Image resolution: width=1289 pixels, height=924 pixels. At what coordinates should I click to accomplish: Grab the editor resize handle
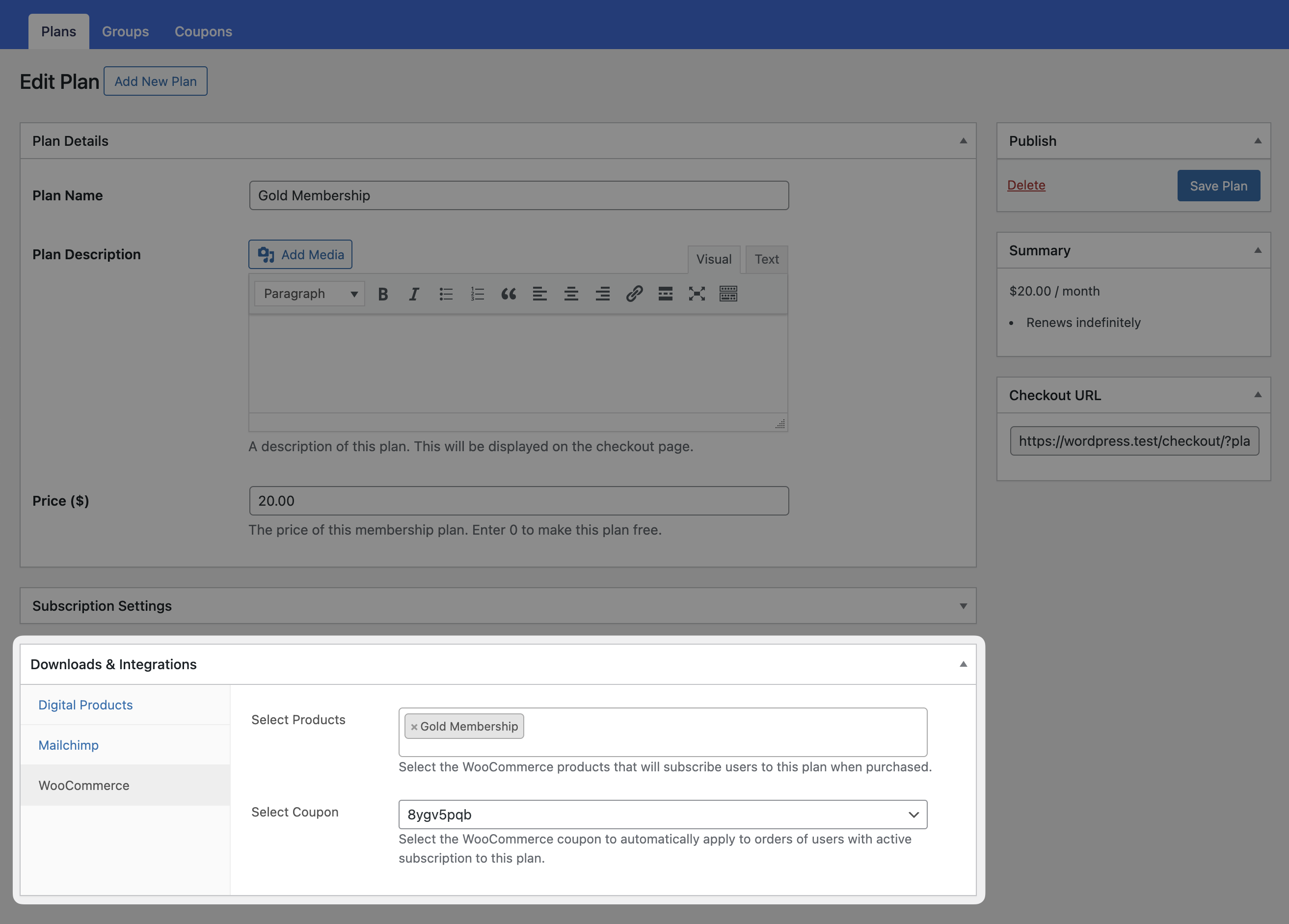[x=780, y=424]
